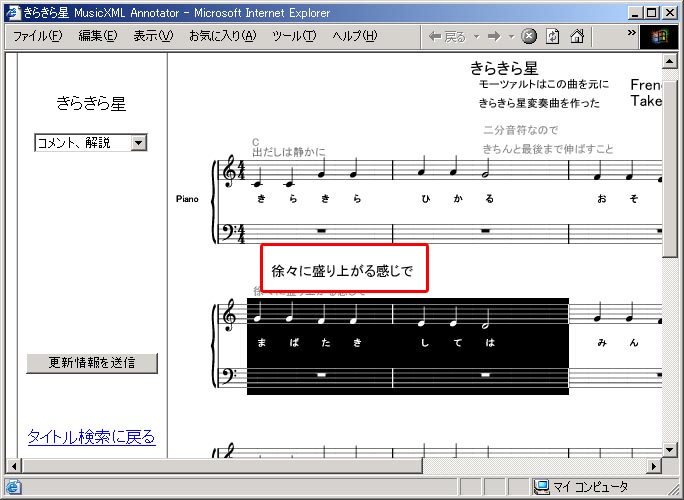Click the lyric ま in highlighted measure

coord(261,342)
